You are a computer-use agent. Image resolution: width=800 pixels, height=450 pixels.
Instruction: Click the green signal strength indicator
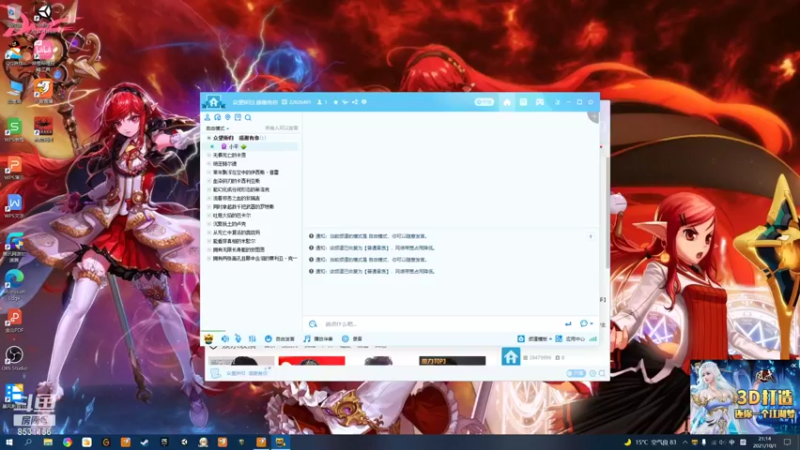(593, 339)
